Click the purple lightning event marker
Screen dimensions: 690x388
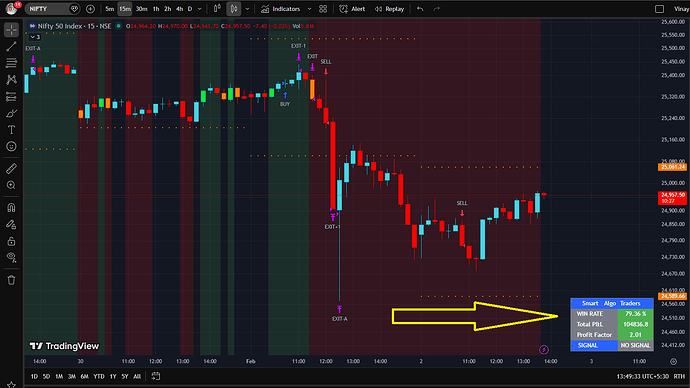pos(544,350)
